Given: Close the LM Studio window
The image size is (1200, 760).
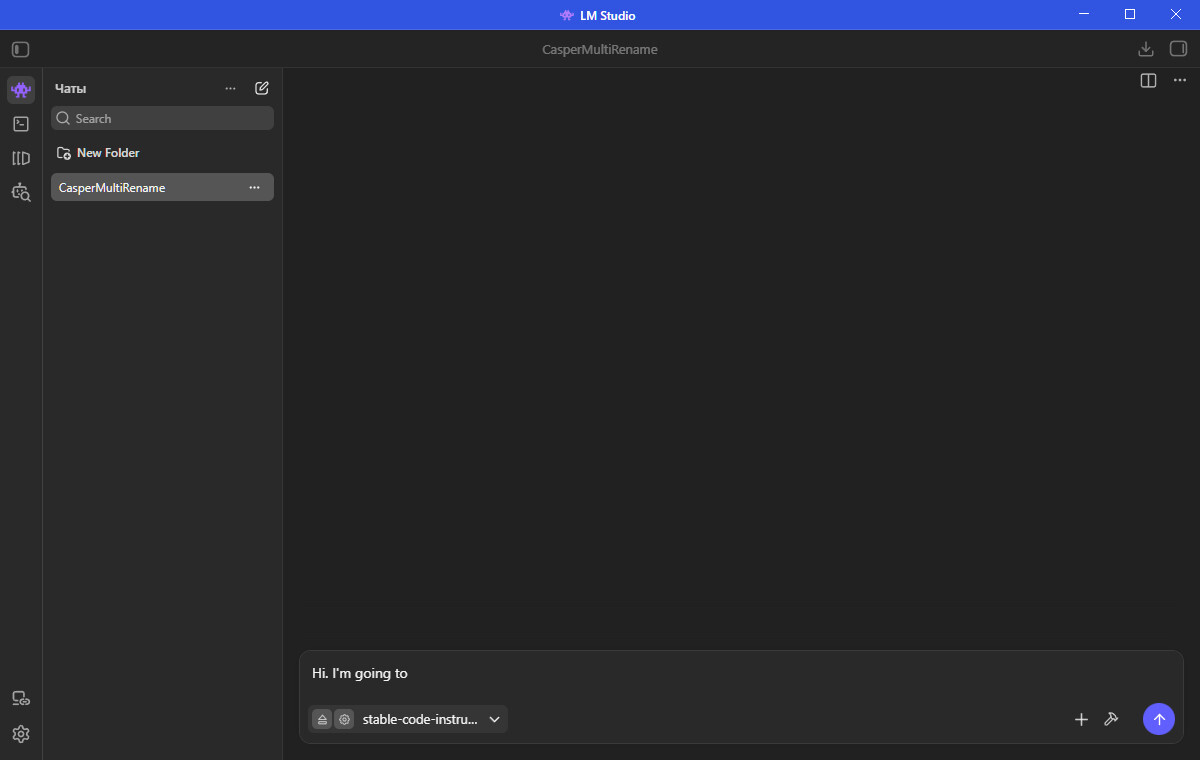Looking at the screenshot, I should (x=1176, y=14).
